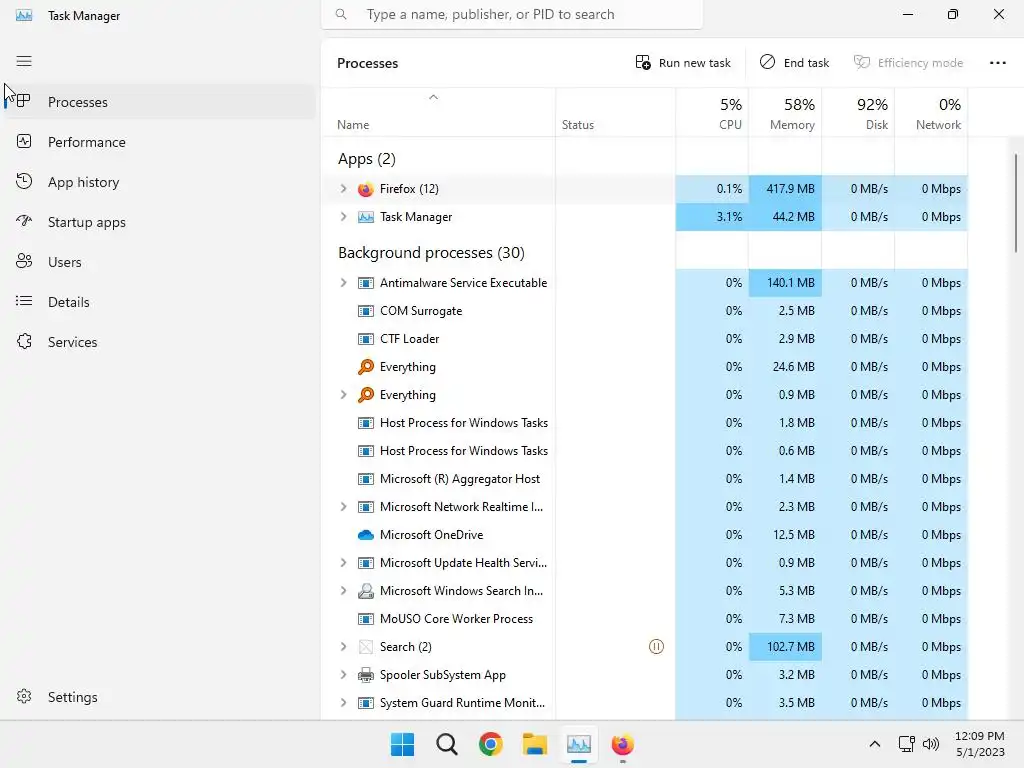Screen dimensions: 1024x768
Task: Select the Host Process for Windows Tasks 1.8 MB row
Action: [x=645, y=423]
